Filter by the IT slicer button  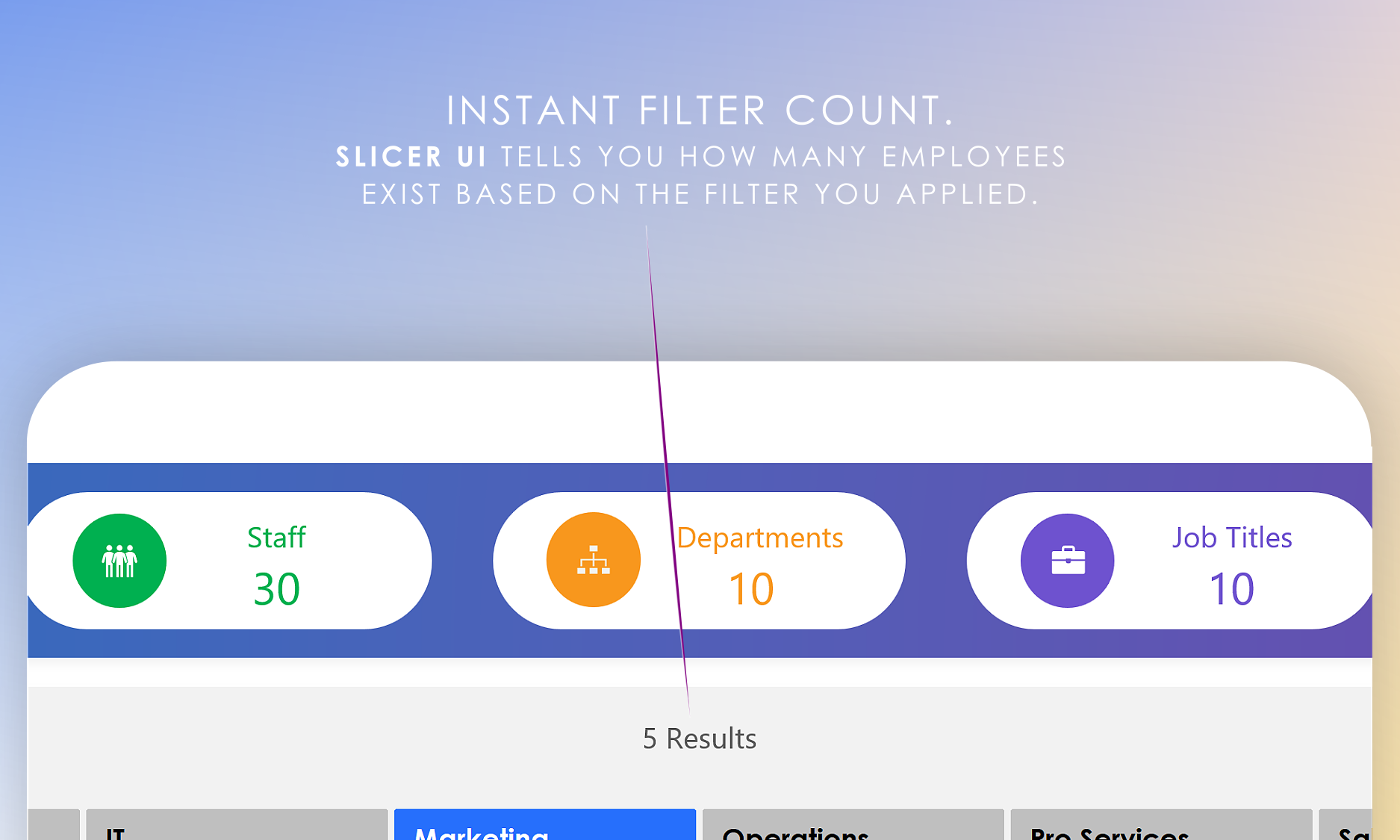pyautogui.click(x=237, y=826)
